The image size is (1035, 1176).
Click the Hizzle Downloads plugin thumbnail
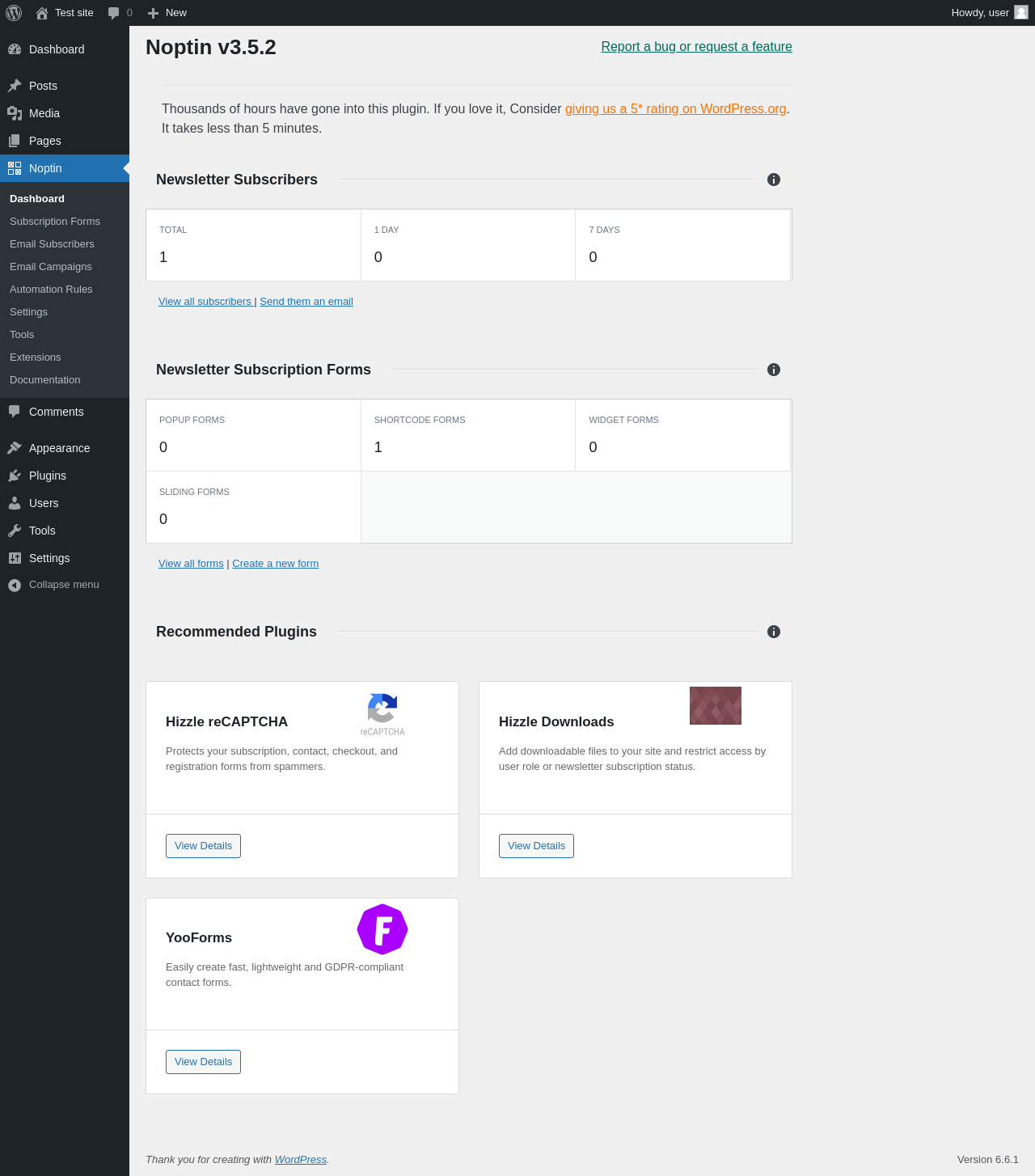pos(716,706)
